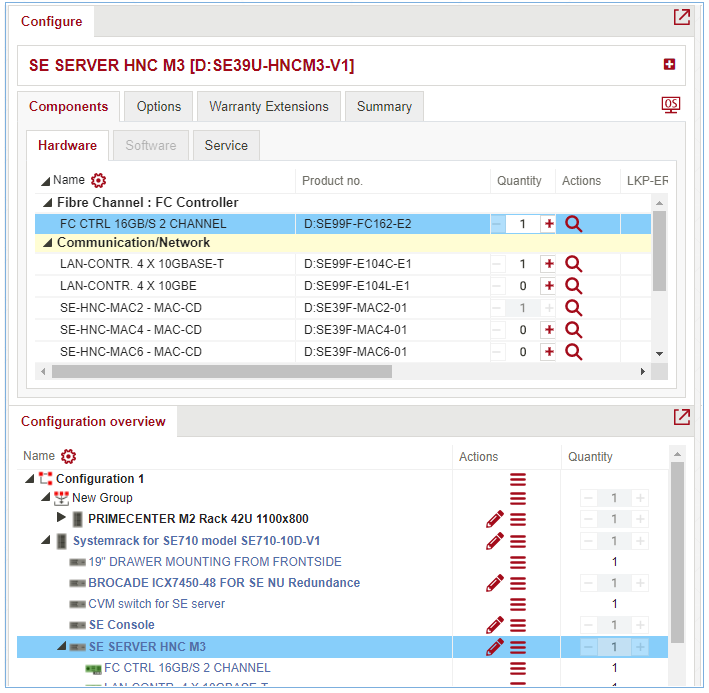Click magnifier for LAN-CONTR. 4 X 10GBE

point(573,286)
